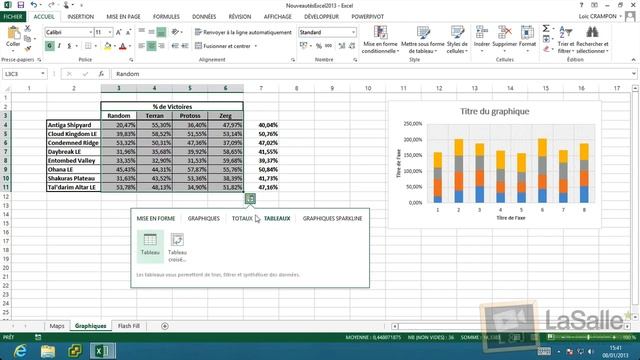Open the font size dropdown
Screen dimensions: 640x360
(x=110, y=32)
